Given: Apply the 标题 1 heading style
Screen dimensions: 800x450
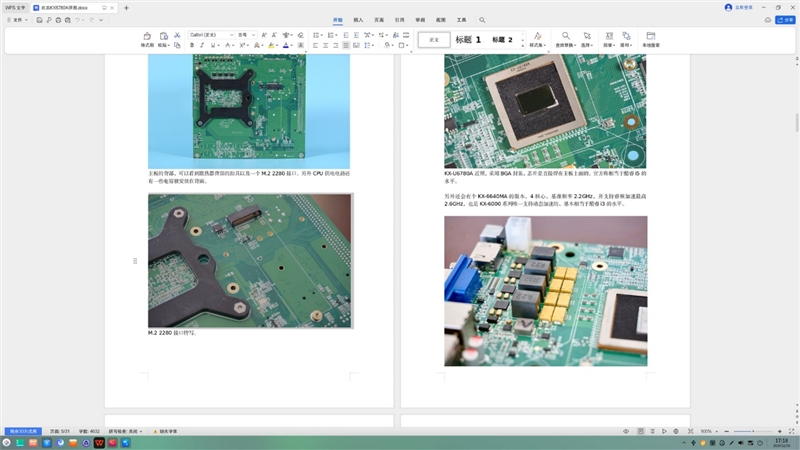Looking at the screenshot, I should (x=468, y=40).
